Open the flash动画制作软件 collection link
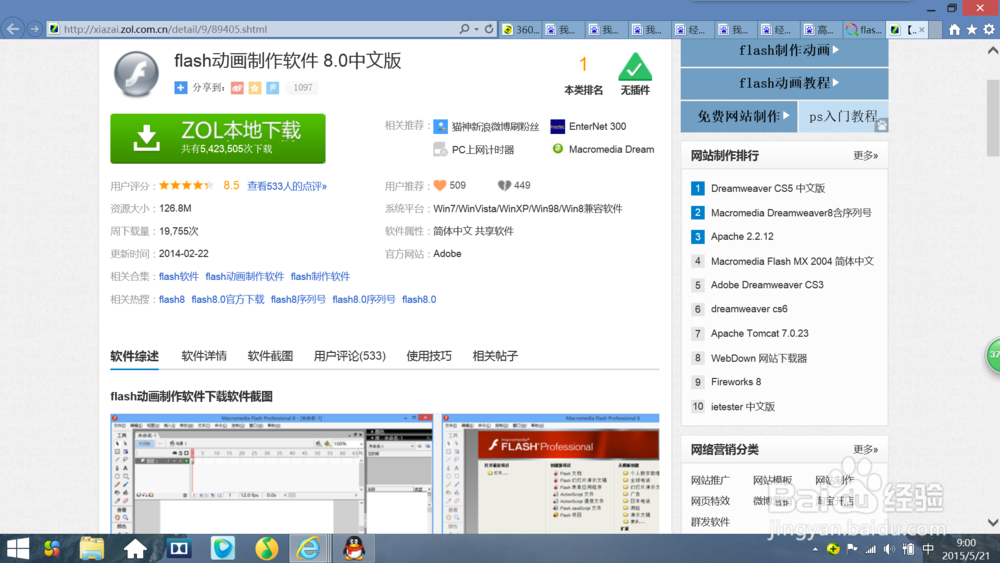 245,276
